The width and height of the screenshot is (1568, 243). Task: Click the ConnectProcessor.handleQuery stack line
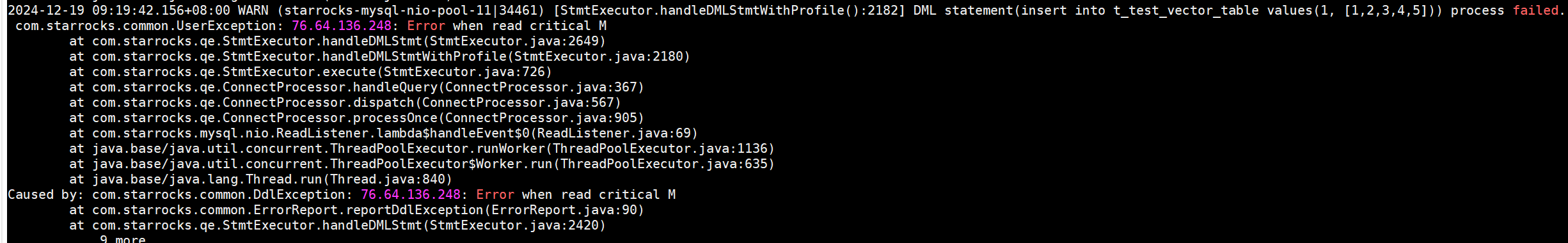[x=356, y=87]
